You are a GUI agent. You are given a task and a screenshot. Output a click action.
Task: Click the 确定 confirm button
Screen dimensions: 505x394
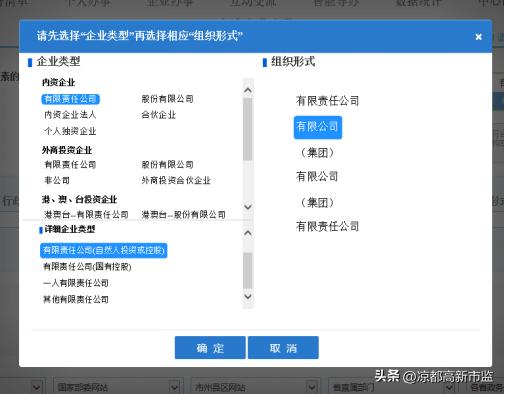coord(210,348)
